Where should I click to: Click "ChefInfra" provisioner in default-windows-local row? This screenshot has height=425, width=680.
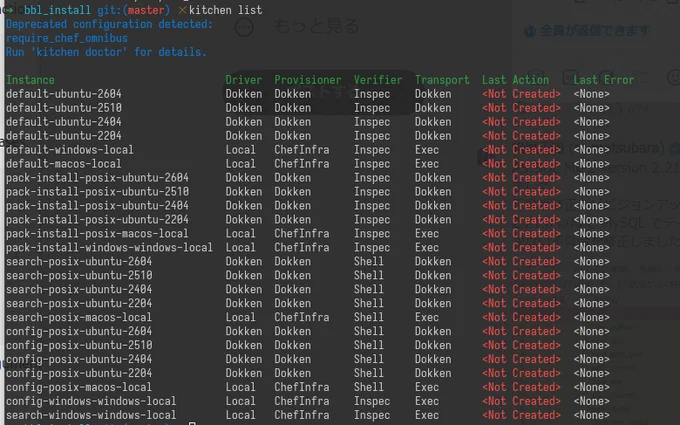[301, 150]
